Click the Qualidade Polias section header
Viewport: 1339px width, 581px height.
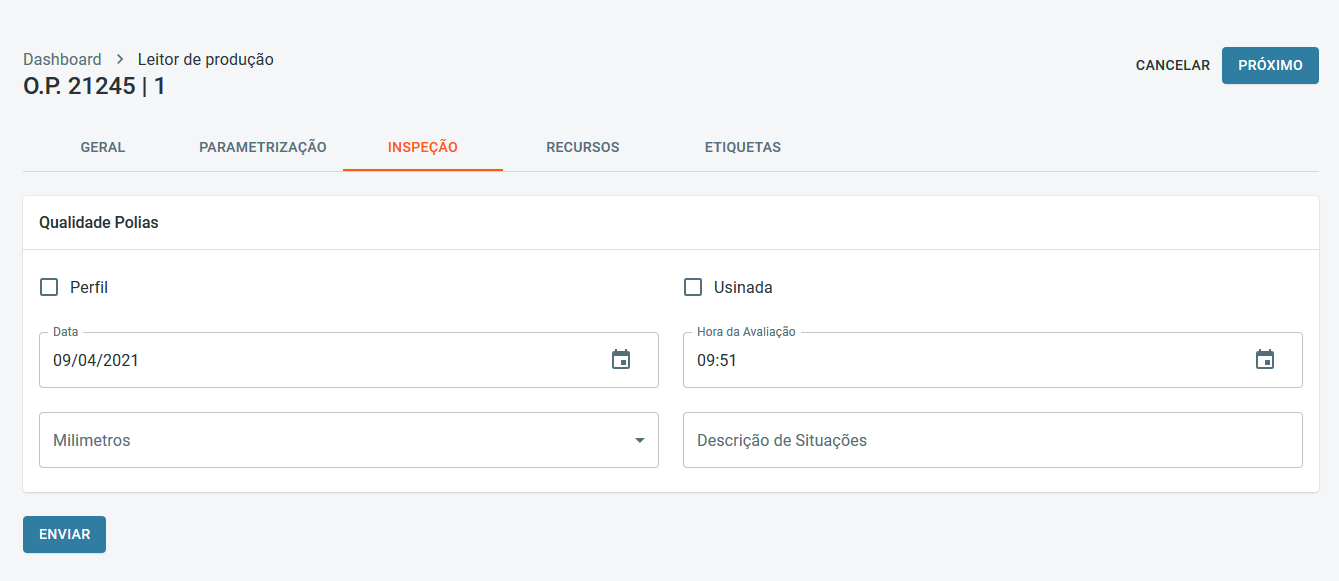click(99, 223)
